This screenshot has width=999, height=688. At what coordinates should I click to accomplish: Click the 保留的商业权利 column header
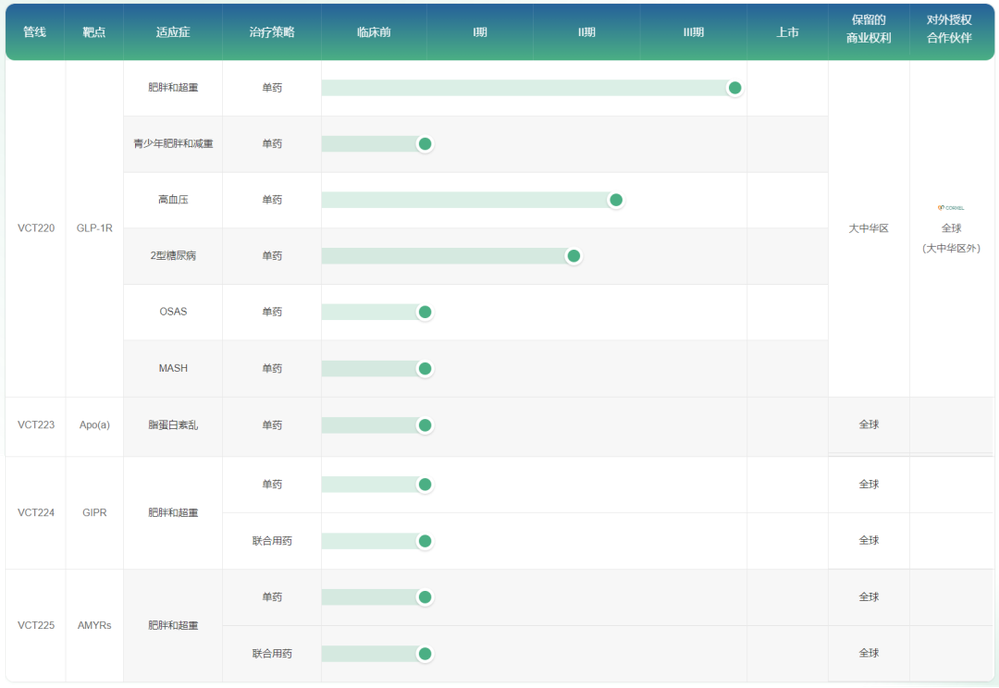click(868, 29)
